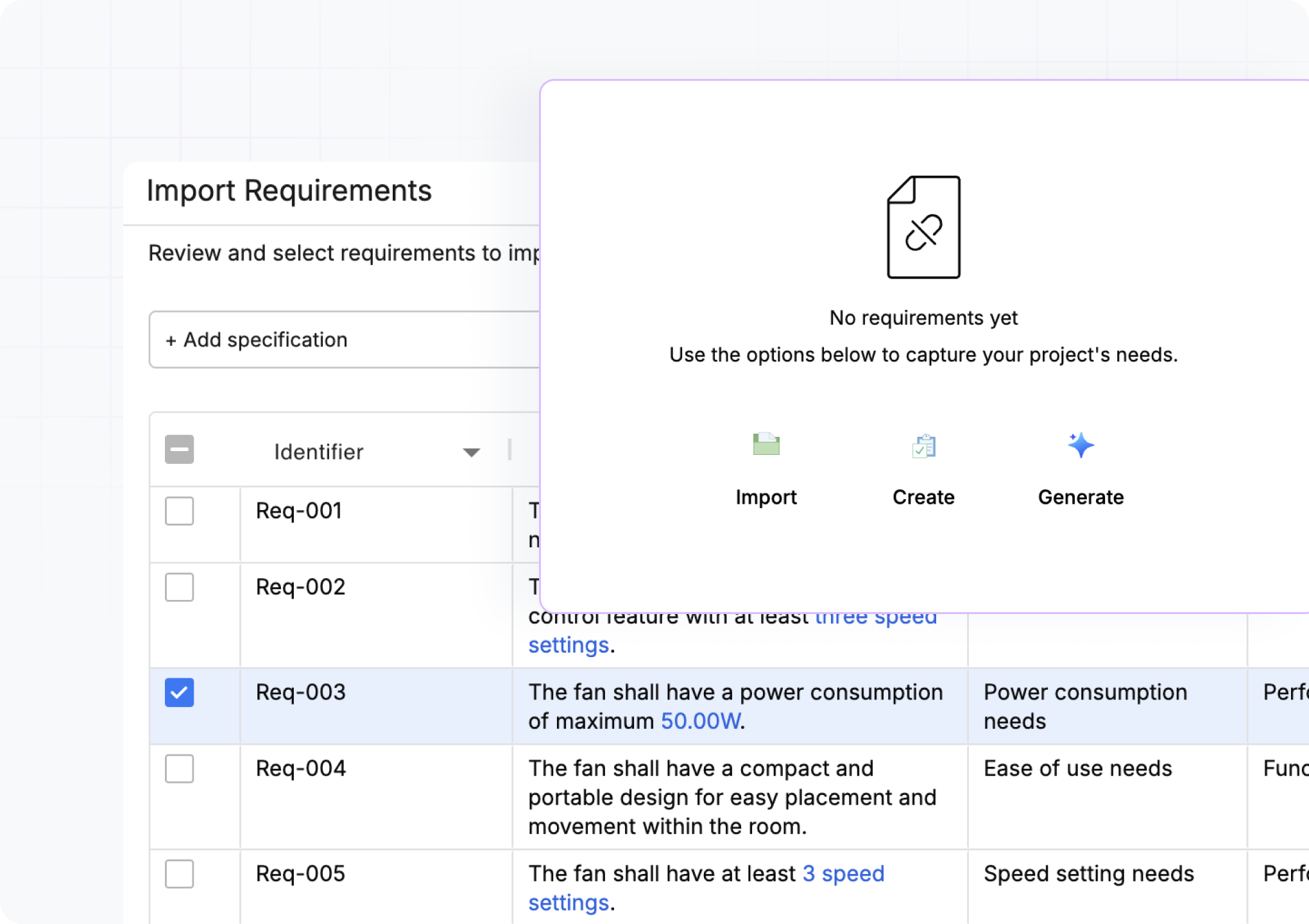1309x924 pixels.
Task: Select the Req-005 identifier cell
Action: point(376,887)
